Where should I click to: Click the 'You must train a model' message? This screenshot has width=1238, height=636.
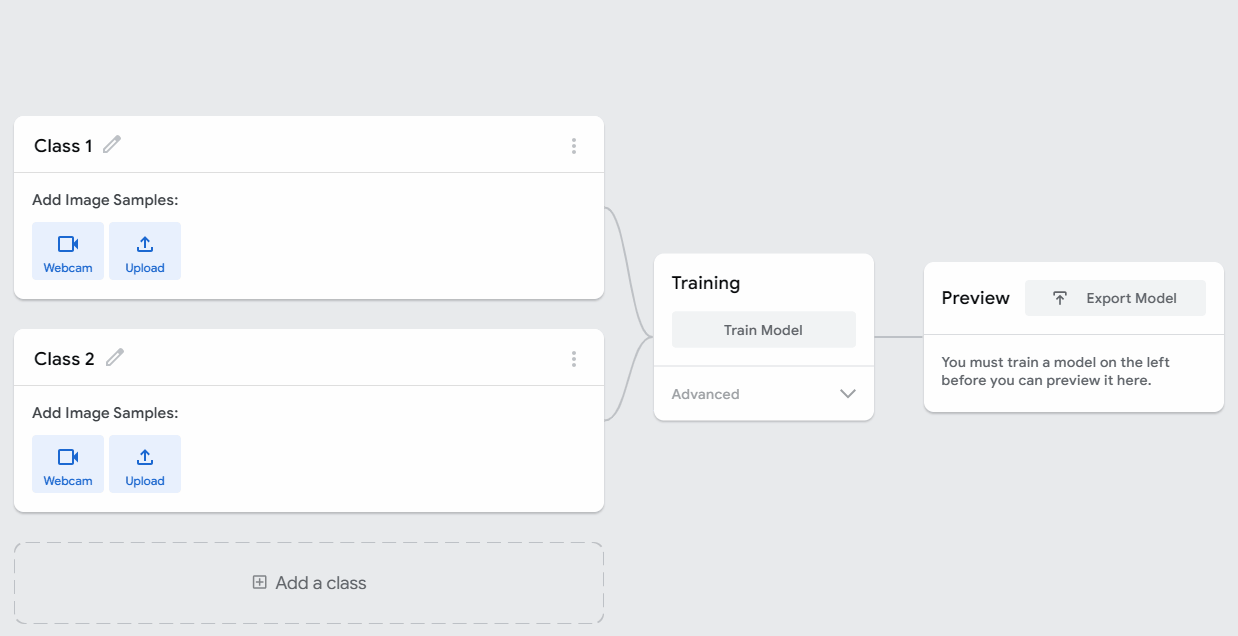click(x=1055, y=371)
